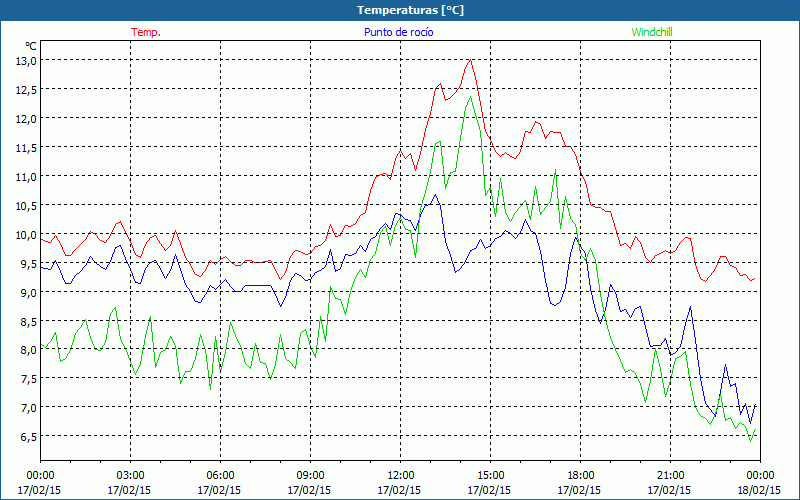Click the 03:00 time label
This screenshot has width=800, height=500.
coord(130,476)
